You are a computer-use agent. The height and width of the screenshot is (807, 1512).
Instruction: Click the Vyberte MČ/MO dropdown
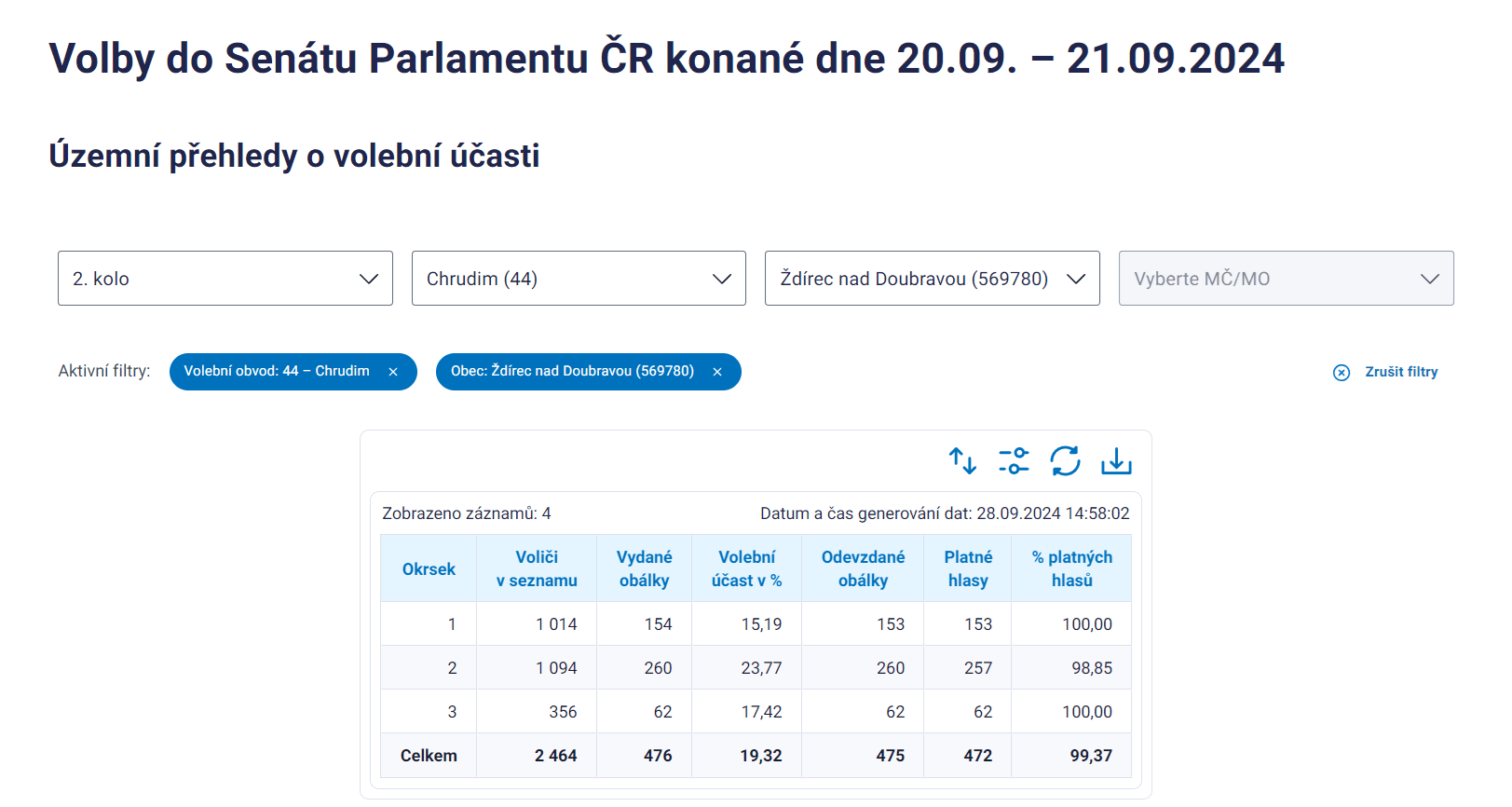(1286, 279)
